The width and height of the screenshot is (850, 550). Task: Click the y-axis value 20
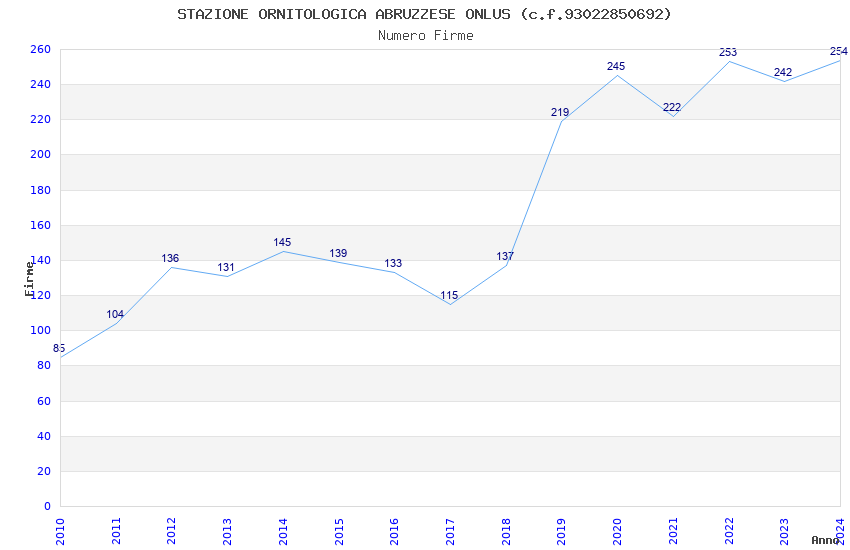[x=44, y=471]
